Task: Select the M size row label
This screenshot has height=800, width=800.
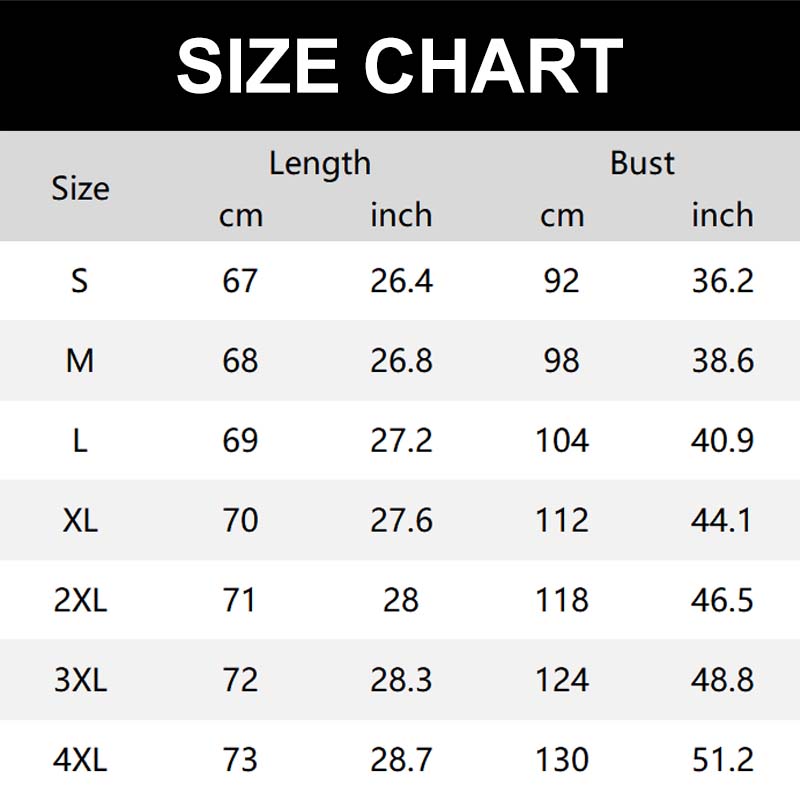Action: [80, 361]
